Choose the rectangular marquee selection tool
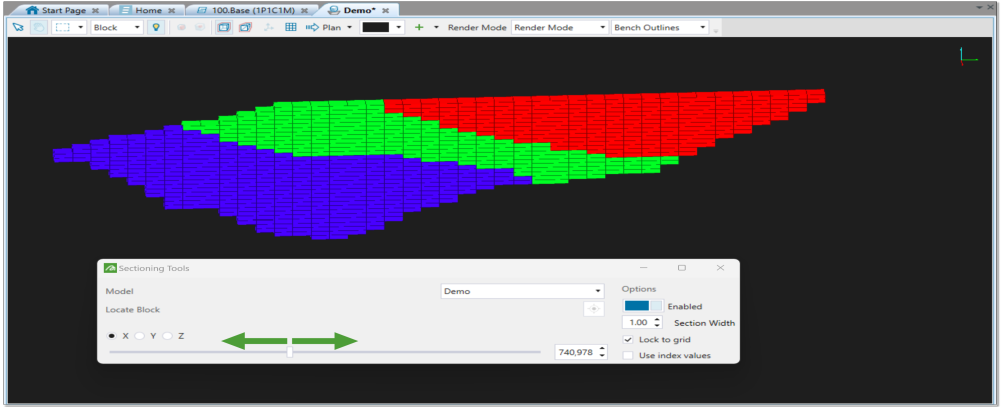The height and width of the screenshot is (407, 1001). (x=62, y=28)
